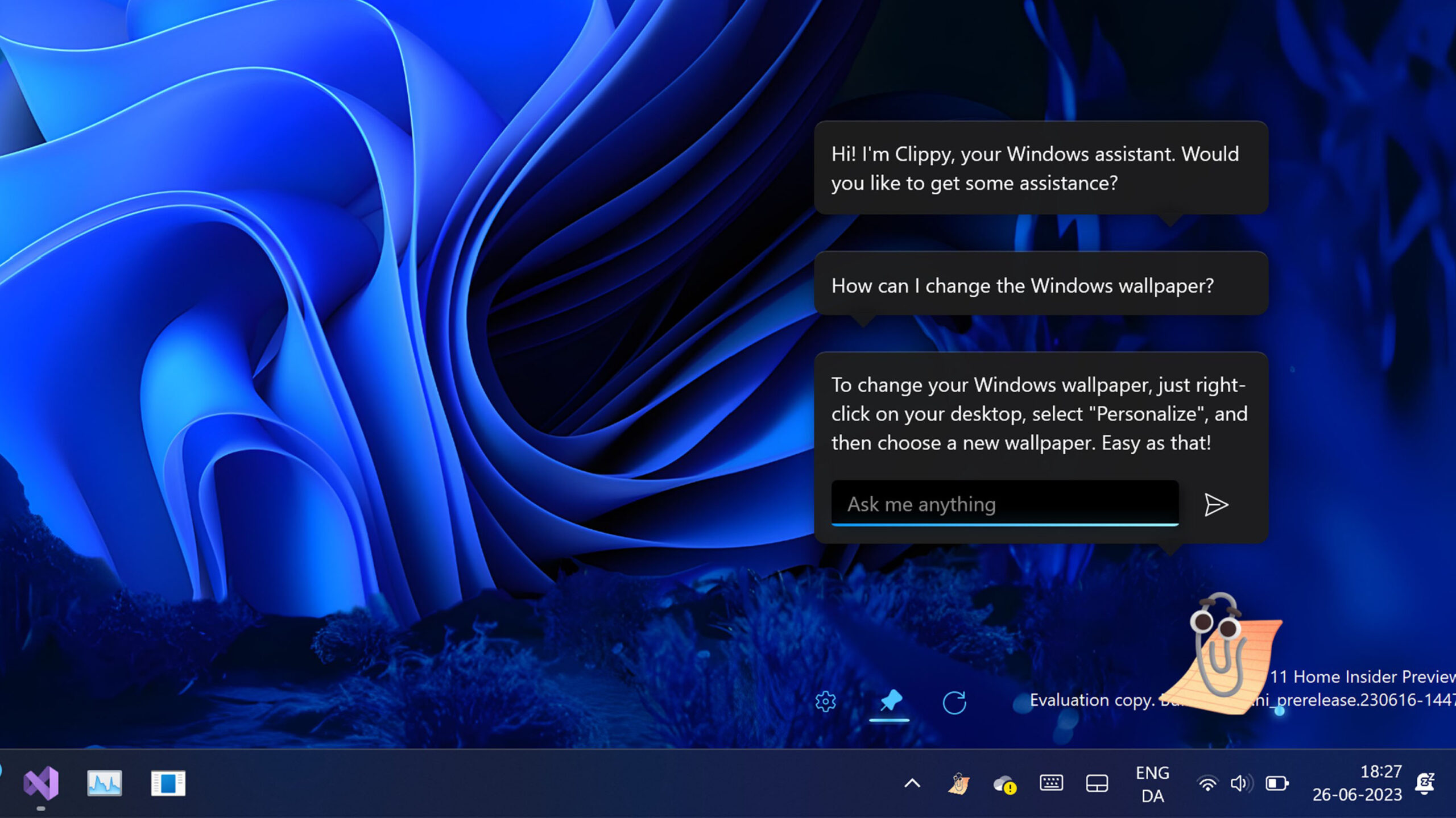Click Clippy icon in system tray
The width and height of the screenshot is (1456, 818).
click(x=958, y=783)
